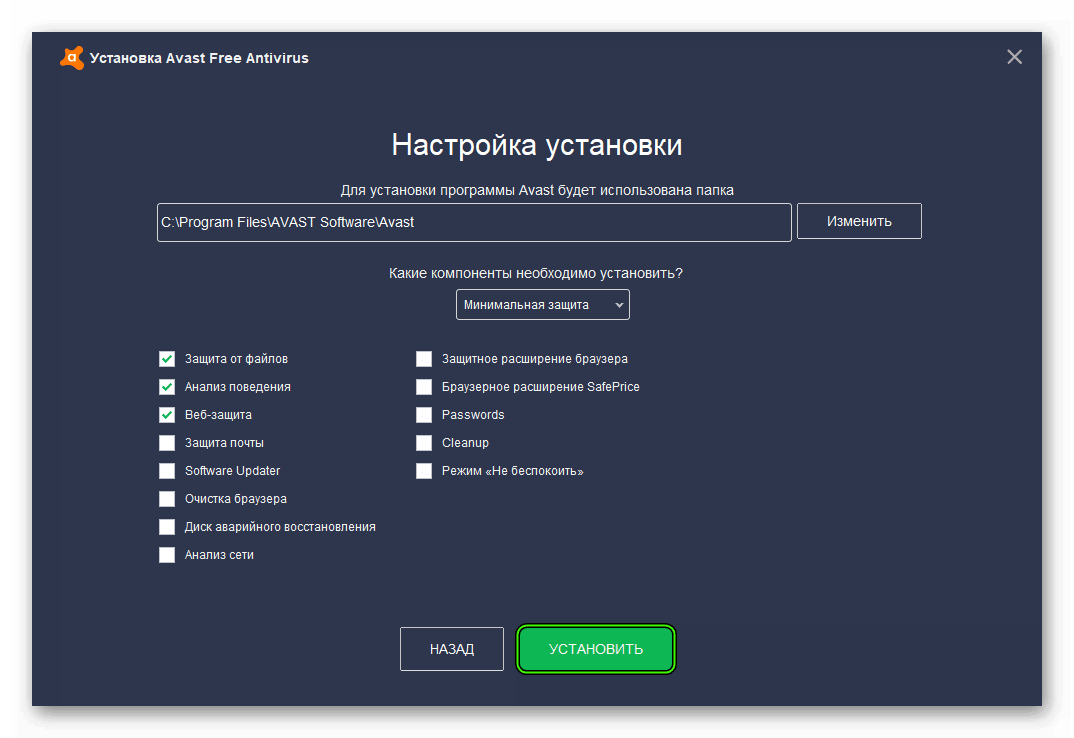The width and height of the screenshot is (1074, 738).
Task: Enable Анализ сети checkbox
Action: [167, 555]
